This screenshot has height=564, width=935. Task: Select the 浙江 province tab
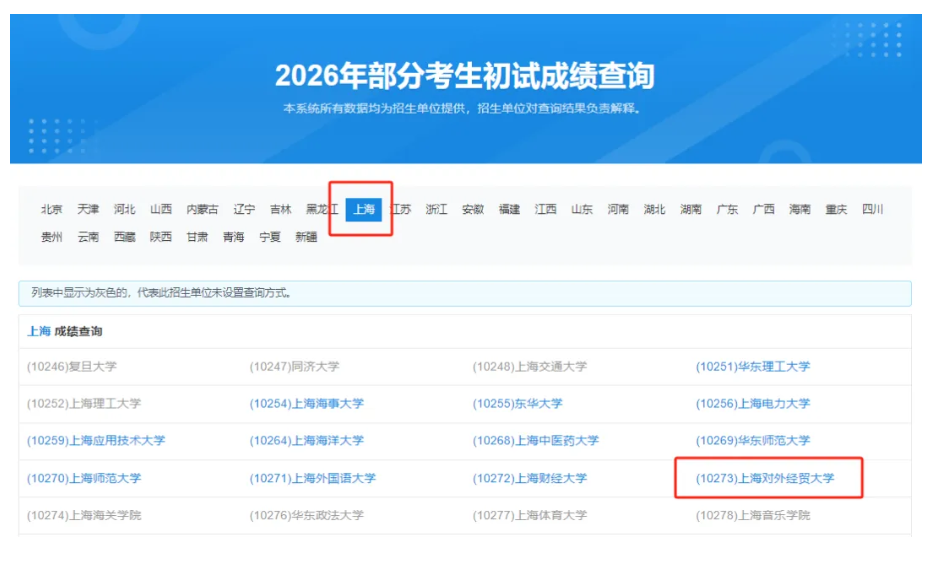436,209
